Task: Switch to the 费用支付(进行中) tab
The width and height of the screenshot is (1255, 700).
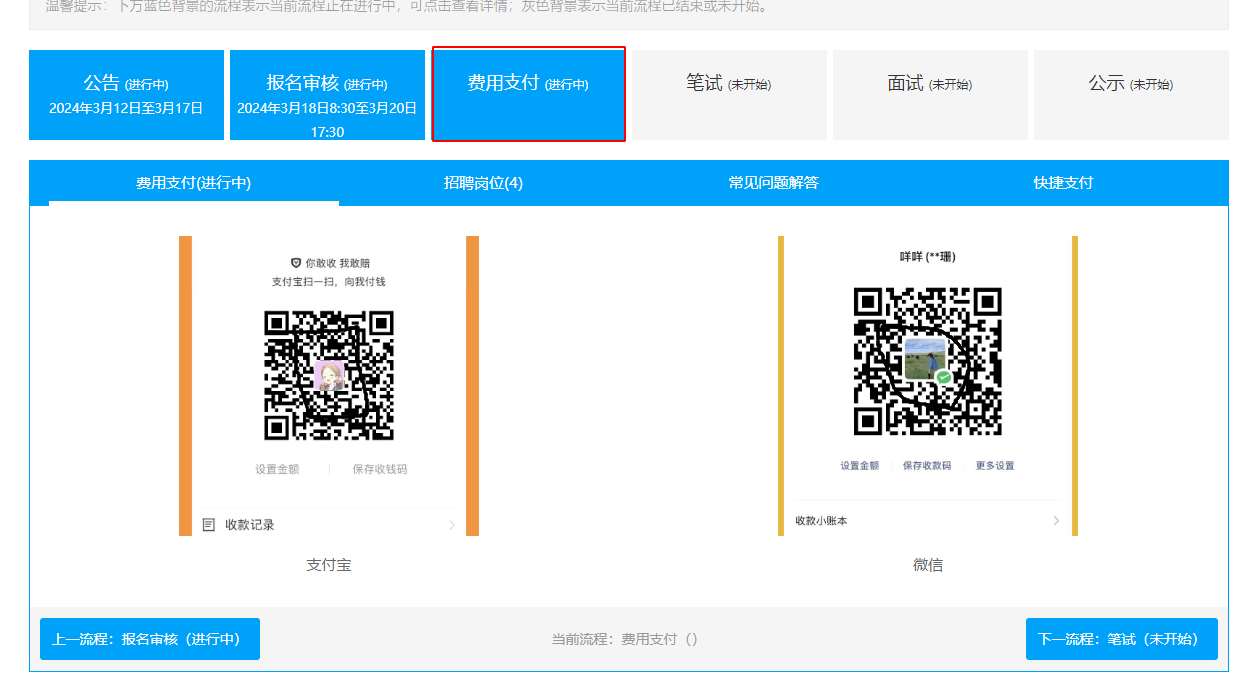Action: (x=194, y=183)
